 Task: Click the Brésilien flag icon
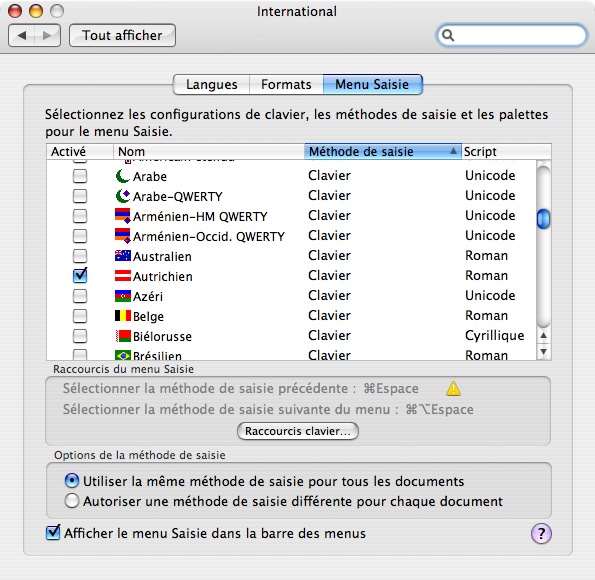click(123, 355)
